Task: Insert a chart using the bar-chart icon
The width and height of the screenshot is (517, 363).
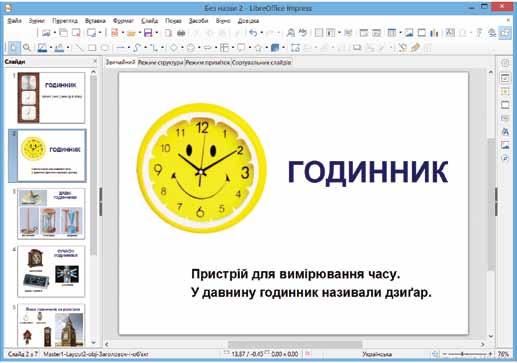Action: coord(434,33)
